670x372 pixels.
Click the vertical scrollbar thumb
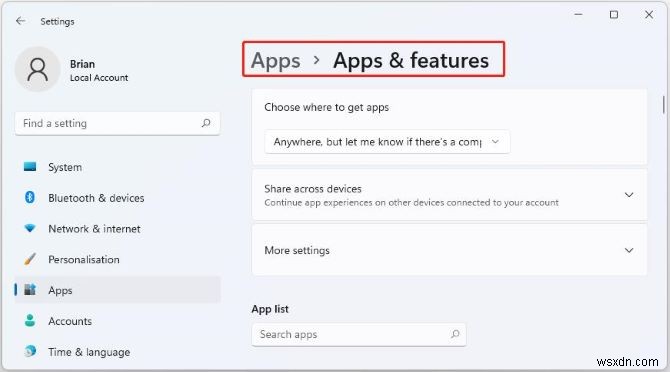664,105
